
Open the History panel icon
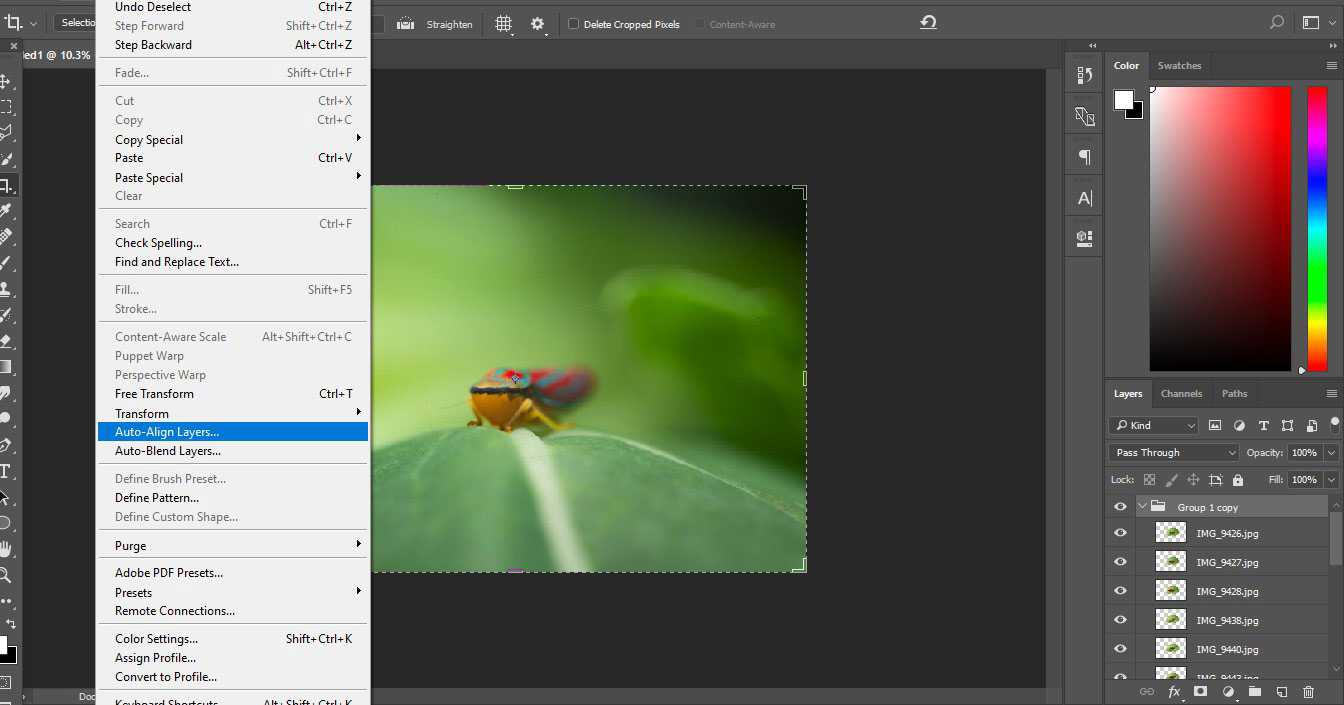tap(1084, 76)
